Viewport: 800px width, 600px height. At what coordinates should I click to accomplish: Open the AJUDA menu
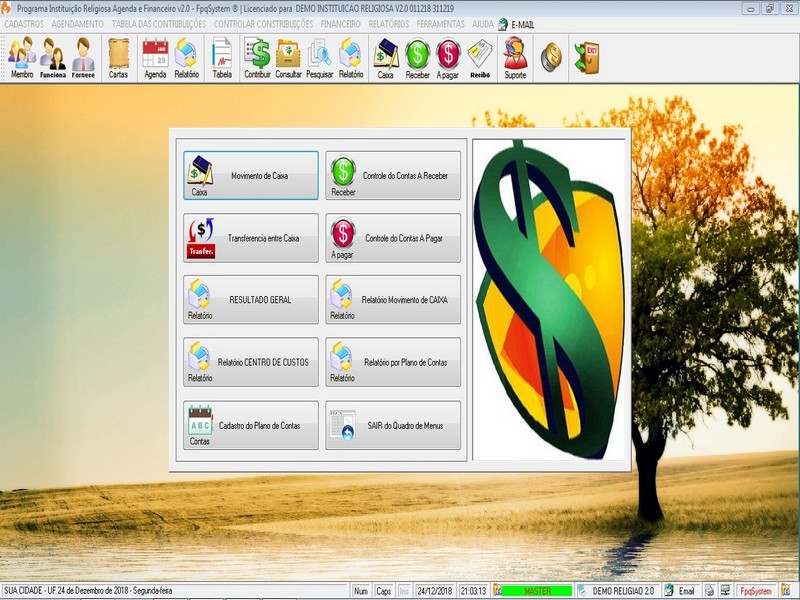click(483, 24)
